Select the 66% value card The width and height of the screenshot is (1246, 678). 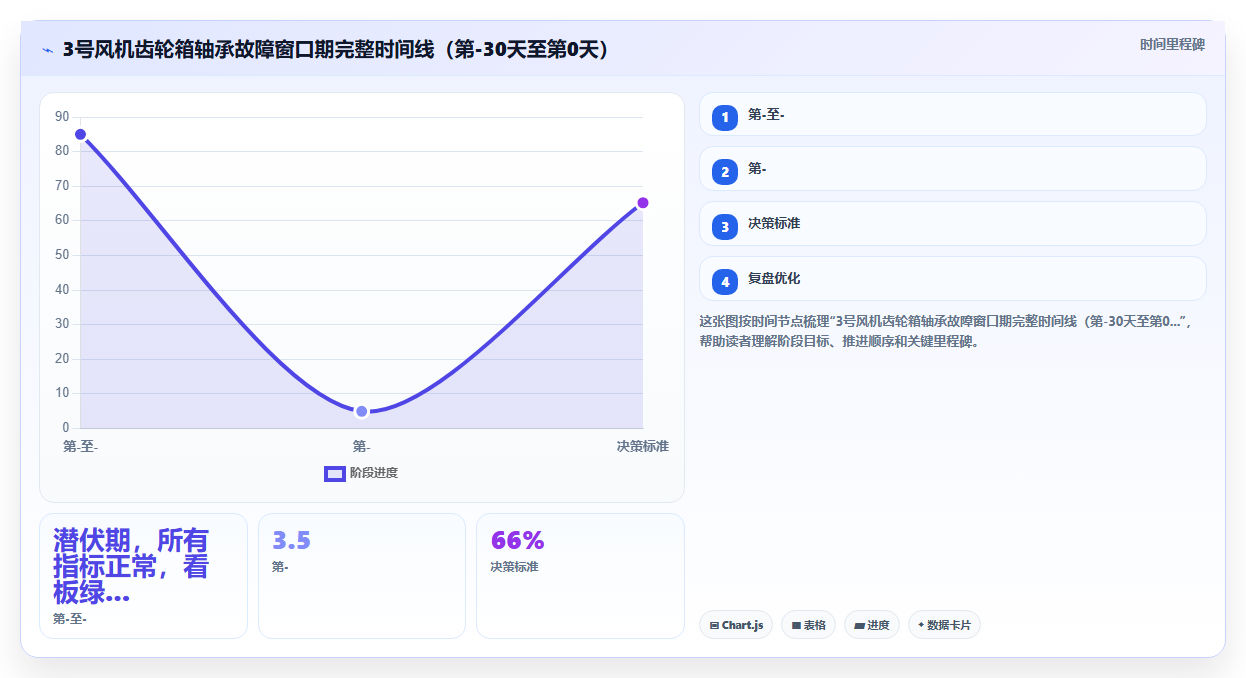pos(580,575)
